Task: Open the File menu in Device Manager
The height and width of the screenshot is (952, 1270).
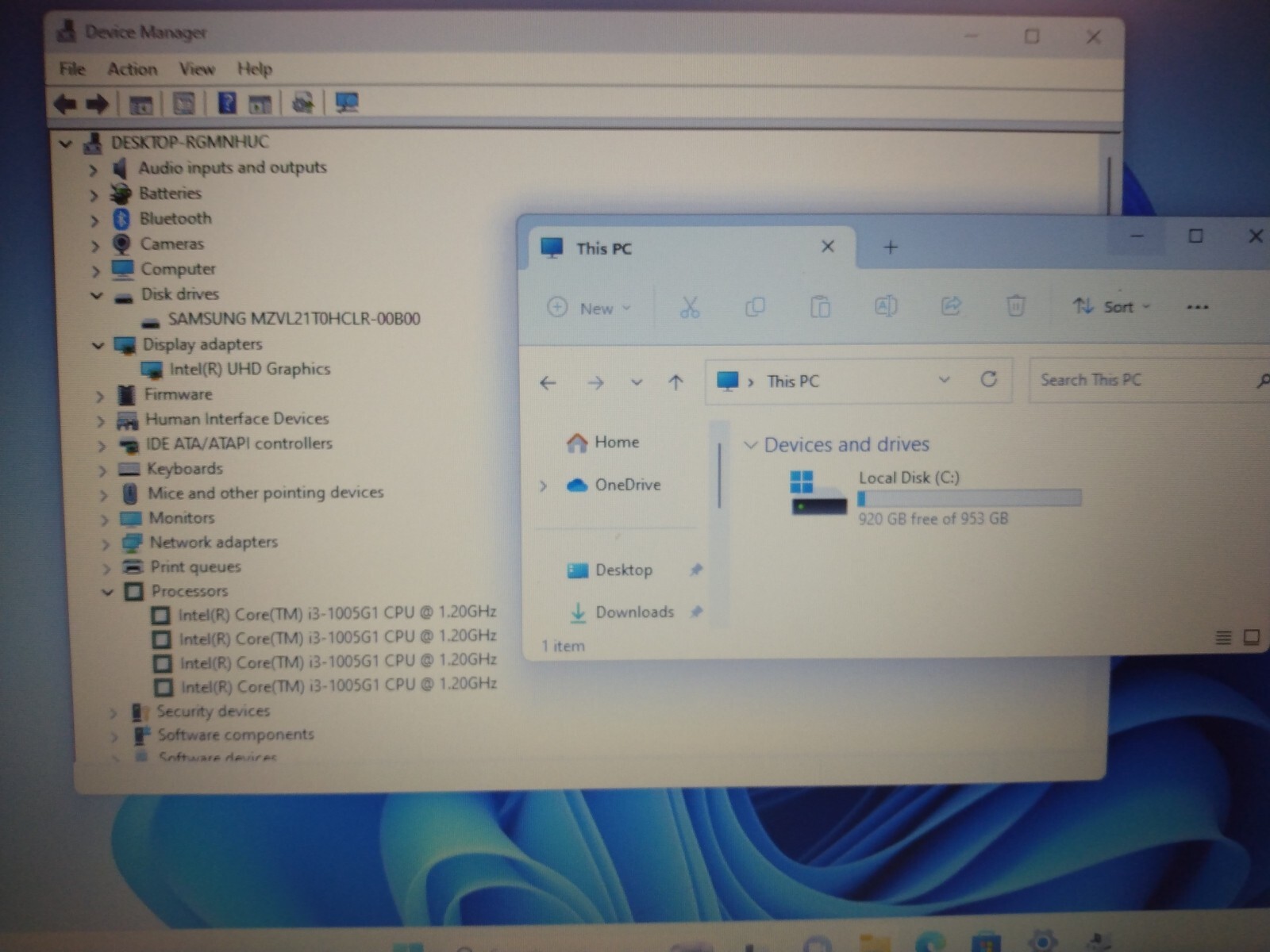Action: 72,69
